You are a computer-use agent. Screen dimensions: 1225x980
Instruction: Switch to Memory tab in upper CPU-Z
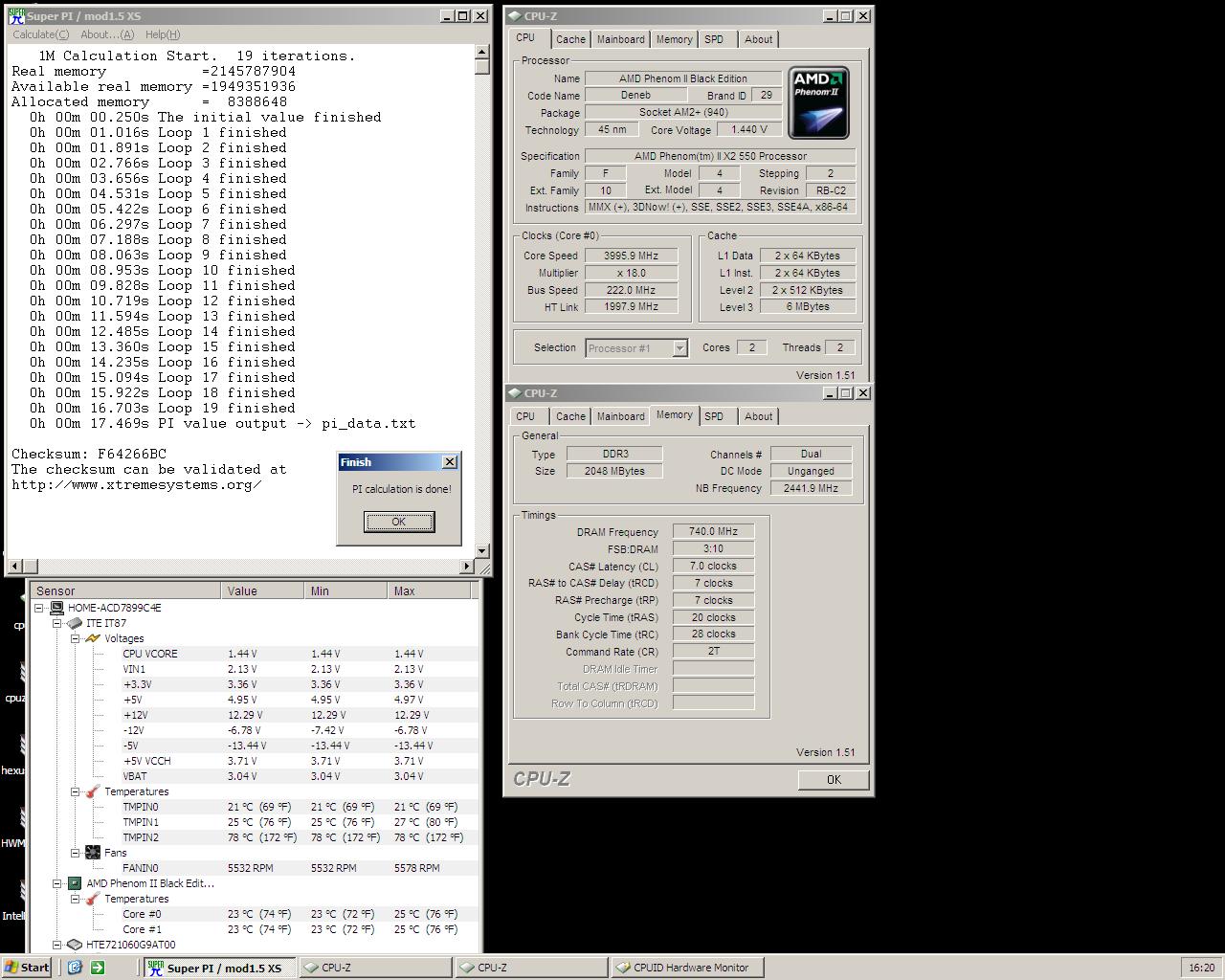point(674,39)
